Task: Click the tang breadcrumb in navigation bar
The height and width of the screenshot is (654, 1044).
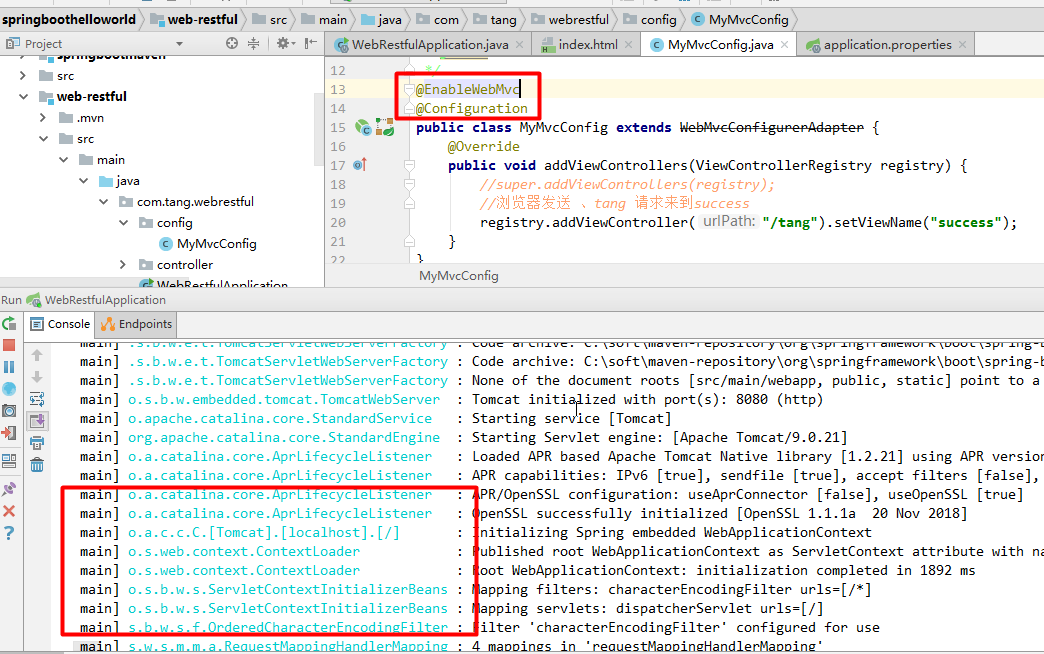Action: point(495,19)
